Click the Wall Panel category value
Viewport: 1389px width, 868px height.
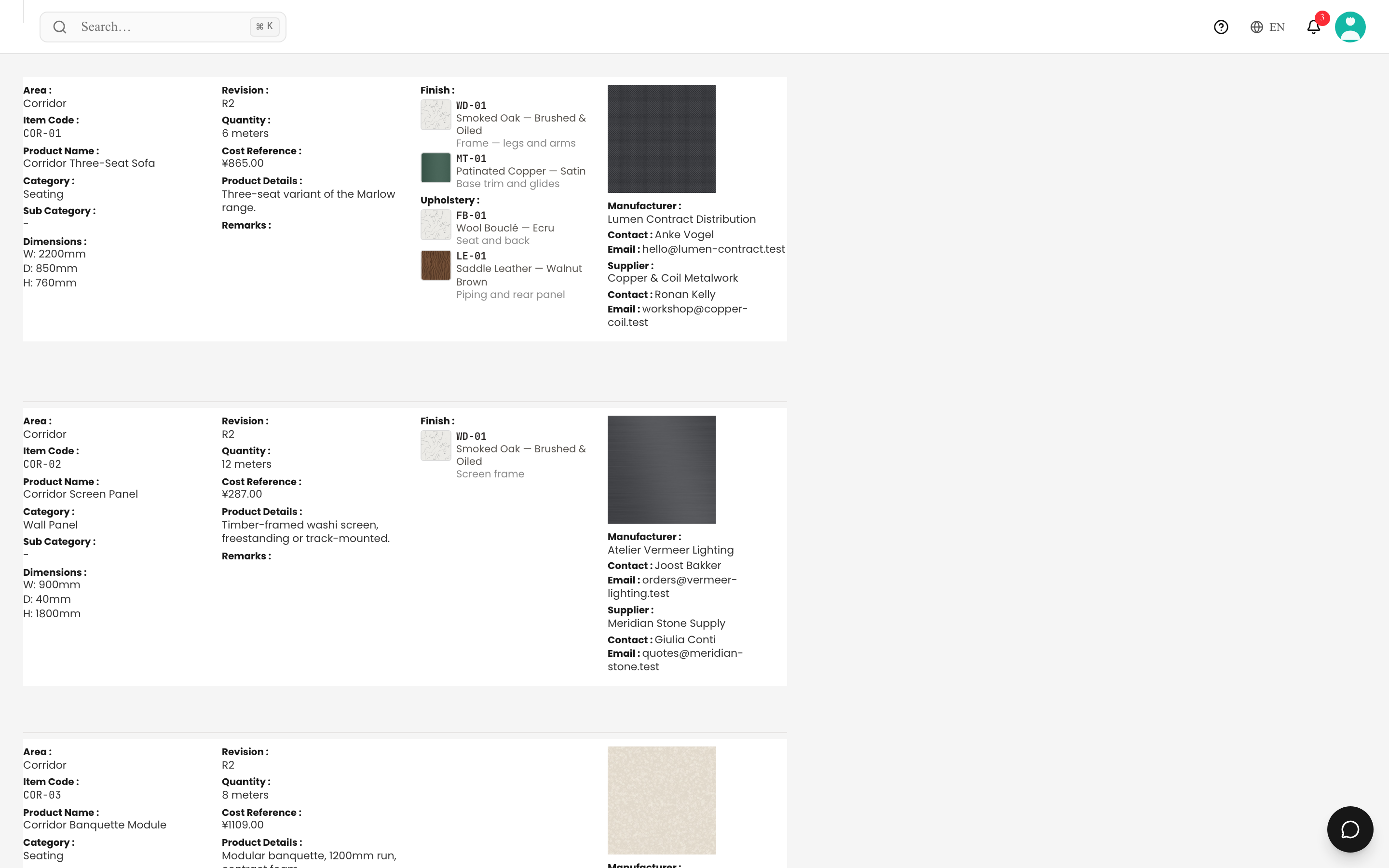pos(51,525)
